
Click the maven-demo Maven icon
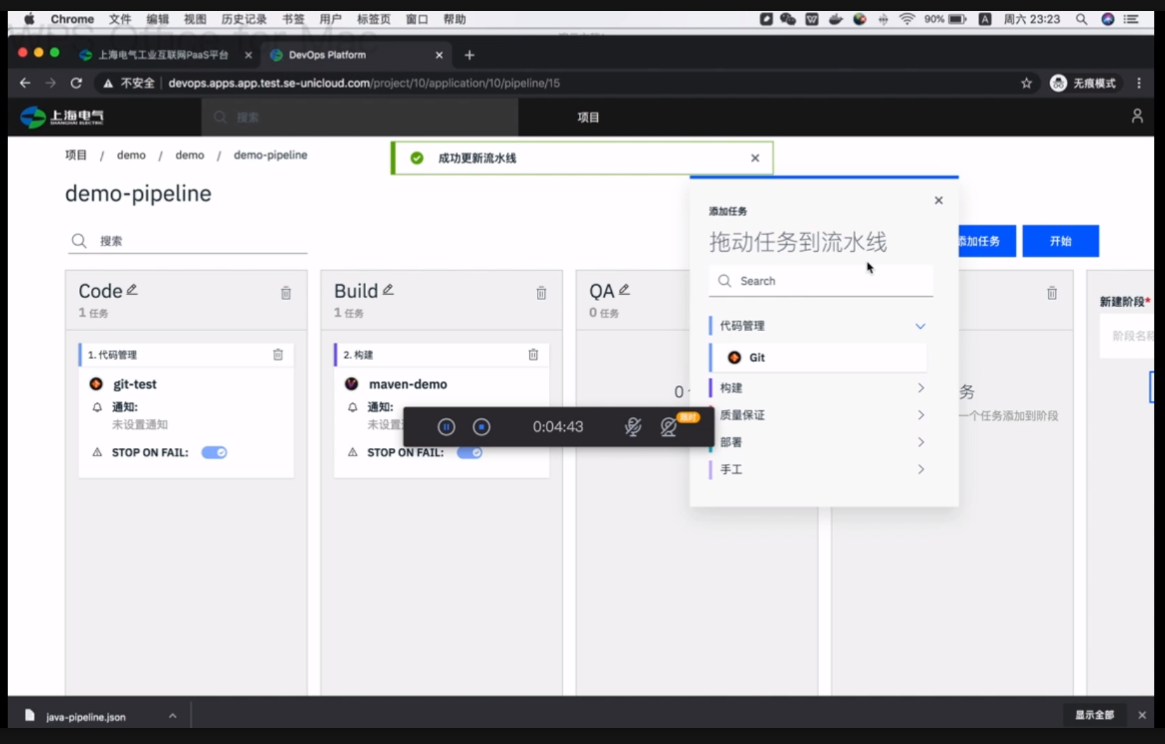pos(351,384)
